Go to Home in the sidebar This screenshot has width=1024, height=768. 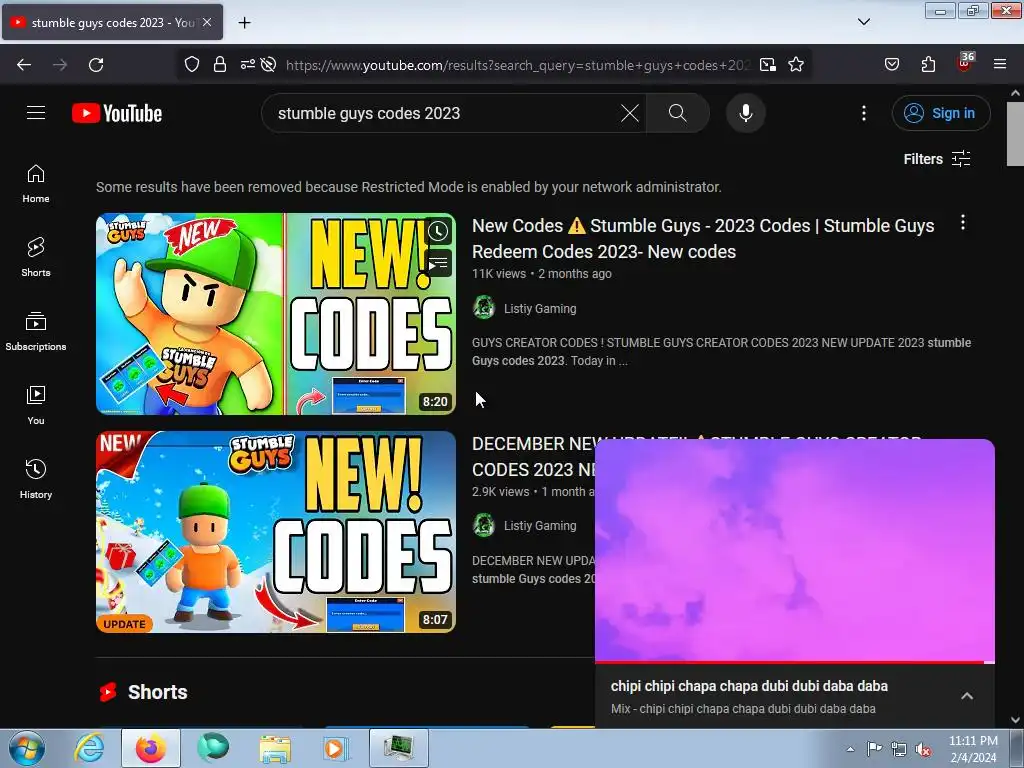click(x=36, y=184)
